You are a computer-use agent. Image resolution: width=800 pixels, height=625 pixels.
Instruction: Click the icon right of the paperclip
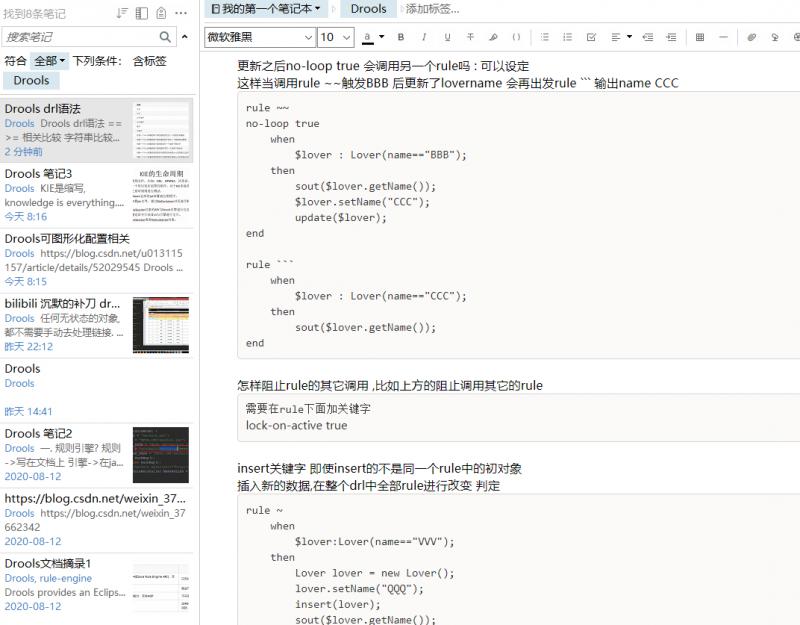point(775,37)
